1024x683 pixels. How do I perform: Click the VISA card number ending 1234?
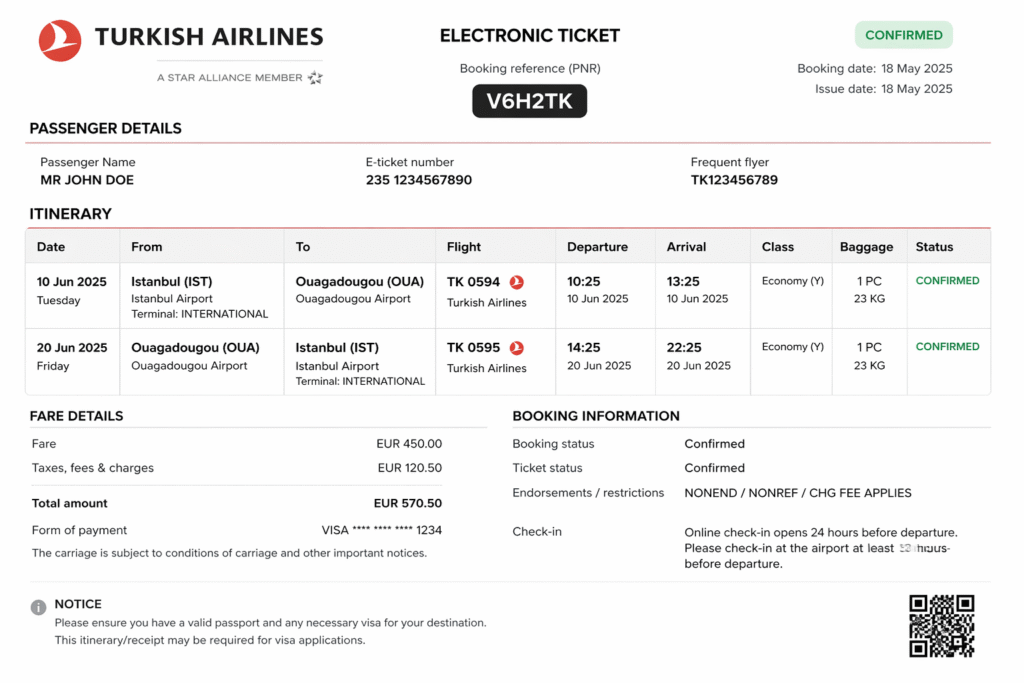tap(381, 530)
